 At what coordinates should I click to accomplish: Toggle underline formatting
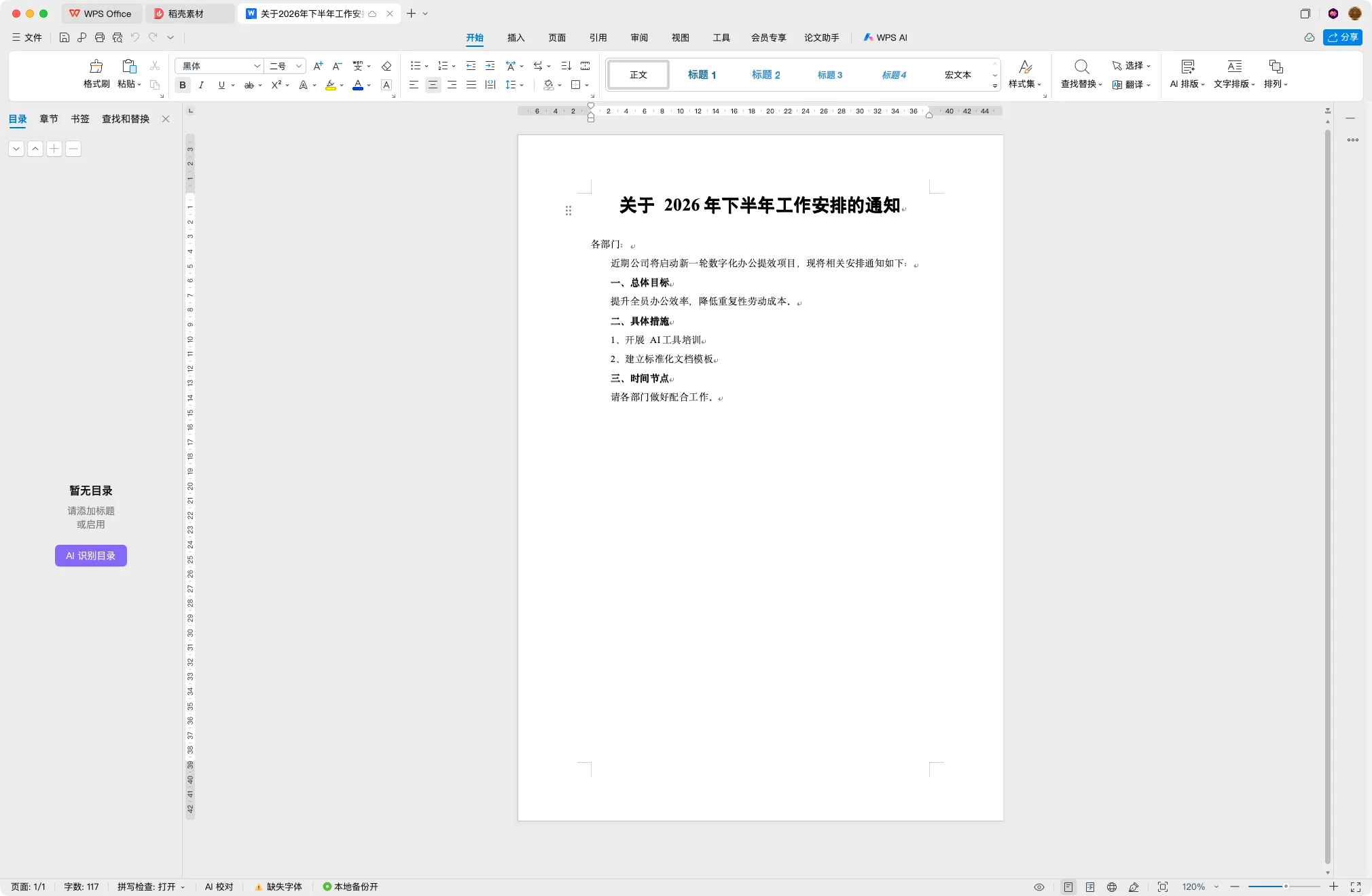coord(221,85)
